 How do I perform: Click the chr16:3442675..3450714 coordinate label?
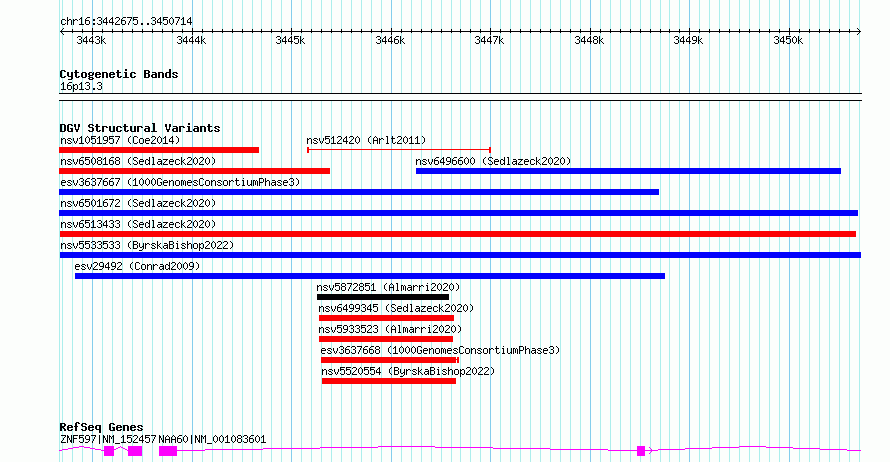(x=126, y=22)
